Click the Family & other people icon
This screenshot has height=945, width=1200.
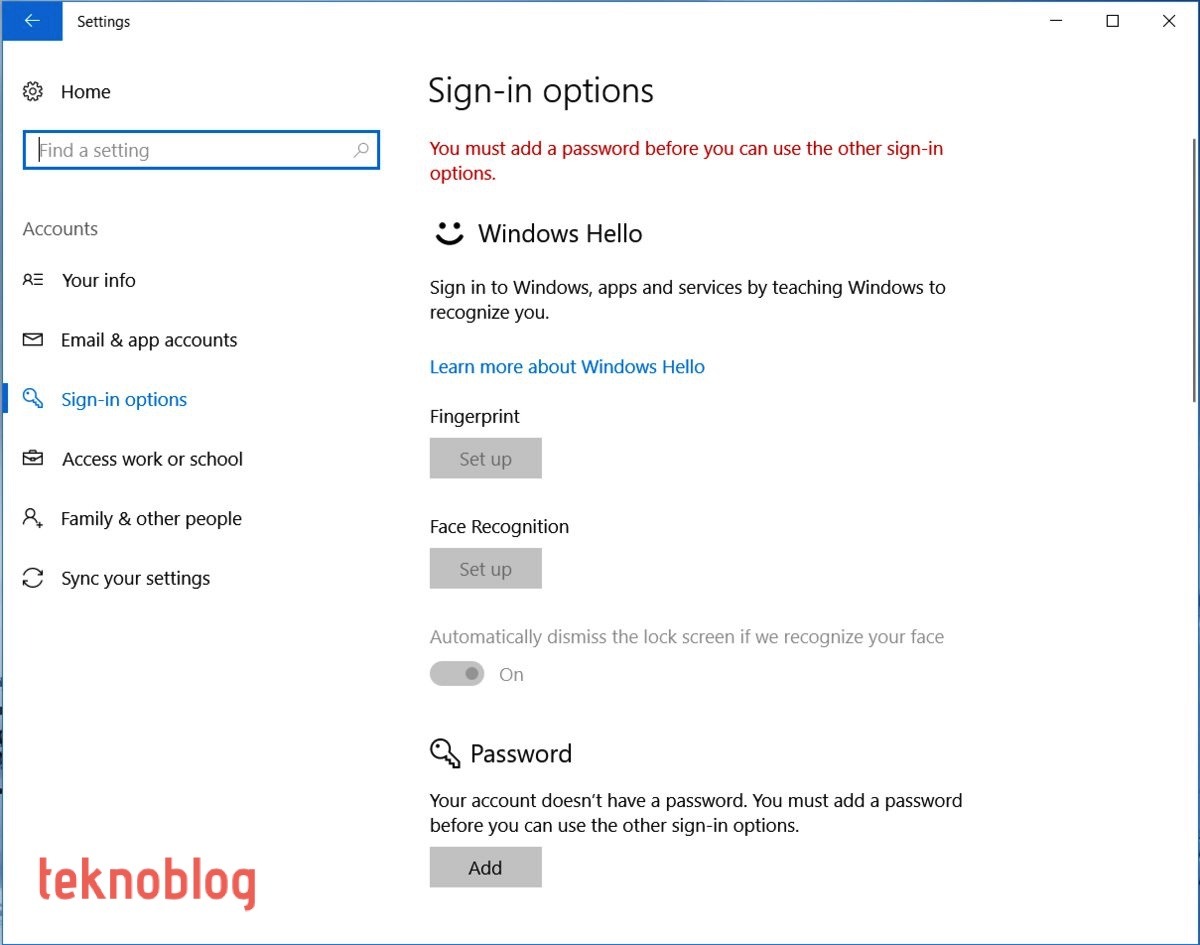pyautogui.click(x=33, y=518)
